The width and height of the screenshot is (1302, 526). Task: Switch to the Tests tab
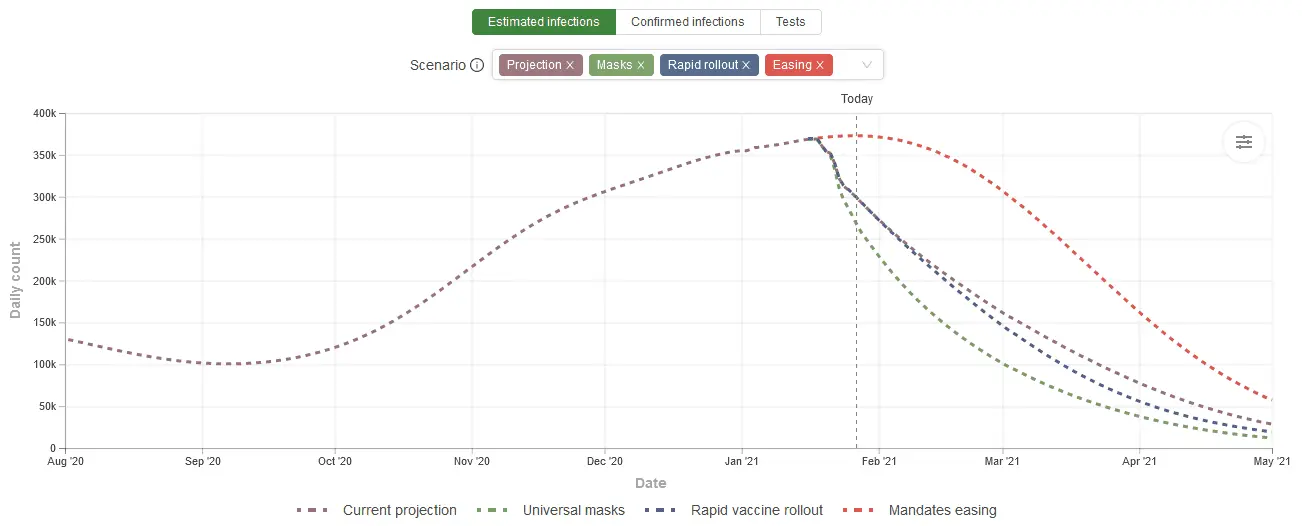(x=791, y=22)
